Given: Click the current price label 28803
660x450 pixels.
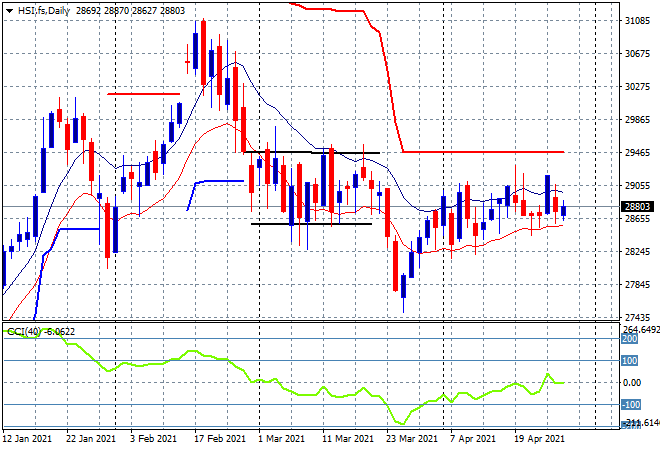Looking at the screenshot, I should point(637,207).
